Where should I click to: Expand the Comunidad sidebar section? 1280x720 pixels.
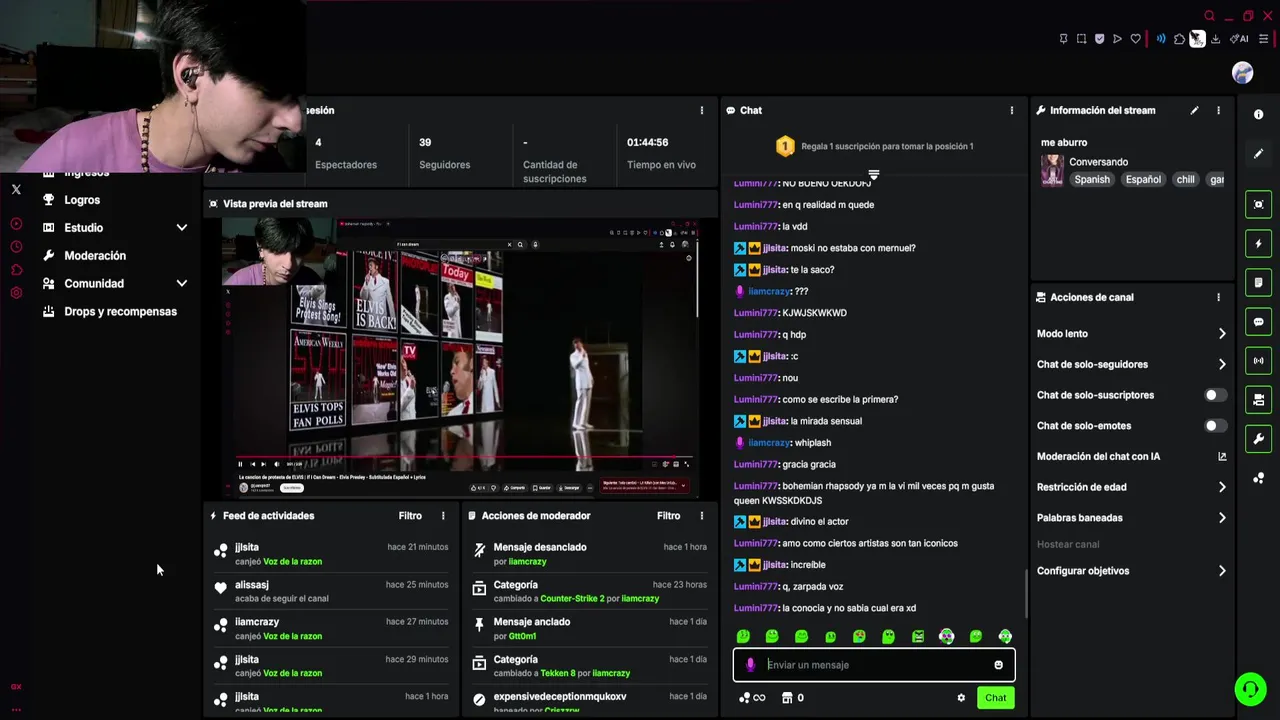coord(181,284)
